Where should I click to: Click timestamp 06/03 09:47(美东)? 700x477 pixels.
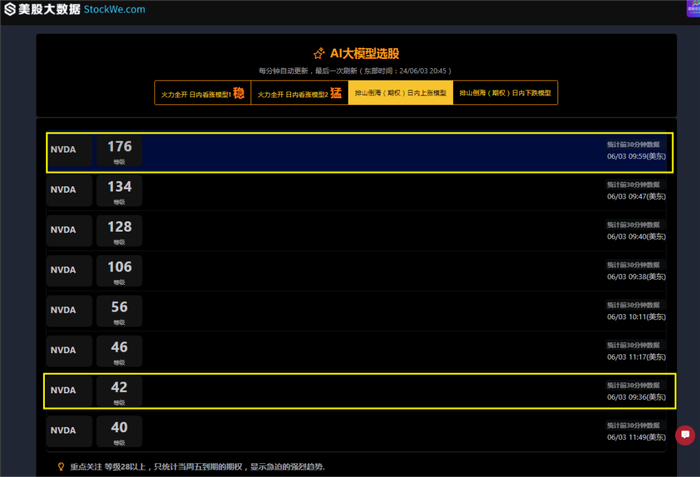point(636,197)
